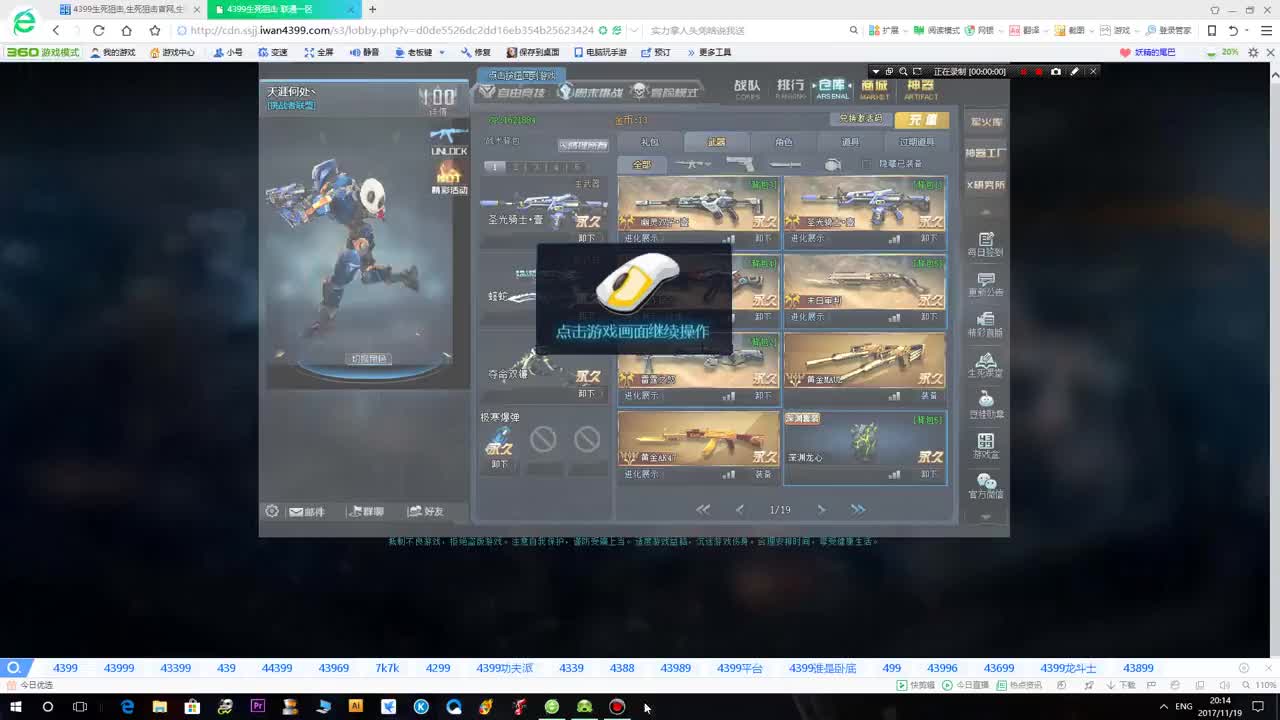
Task: Open the 邮件 mail button
Action: 307,512
